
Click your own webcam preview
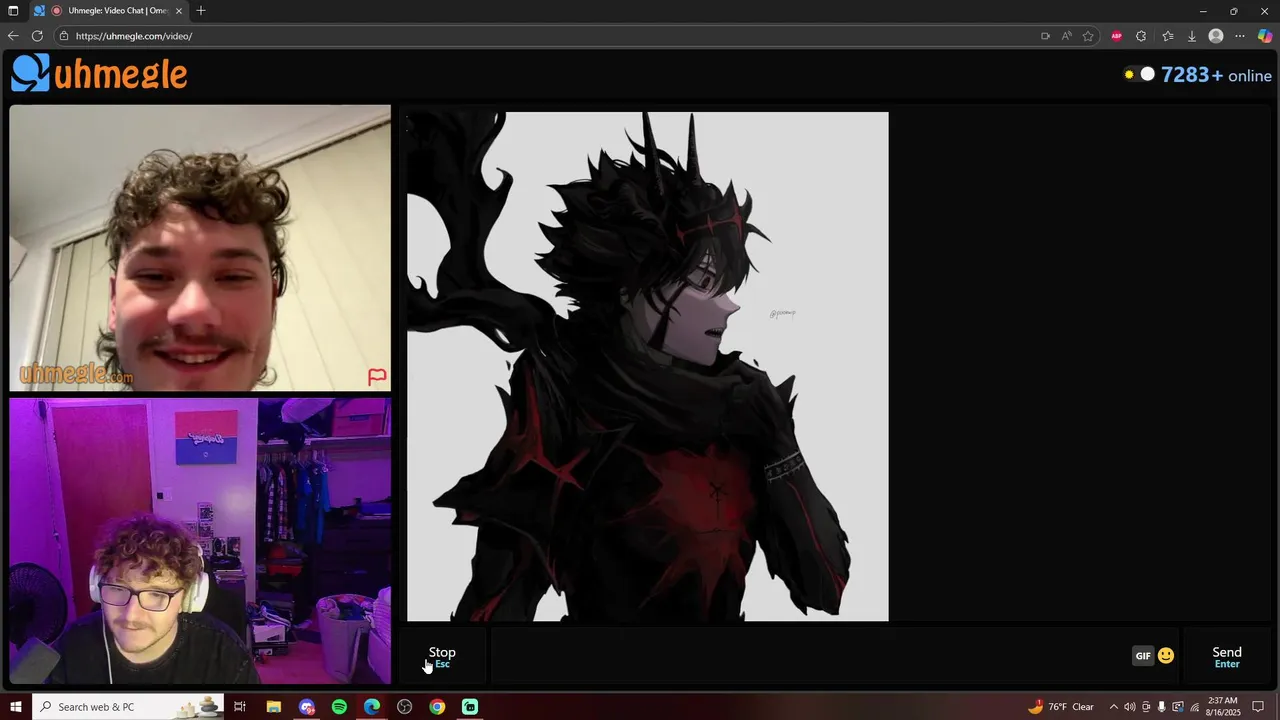tap(200, 541)
